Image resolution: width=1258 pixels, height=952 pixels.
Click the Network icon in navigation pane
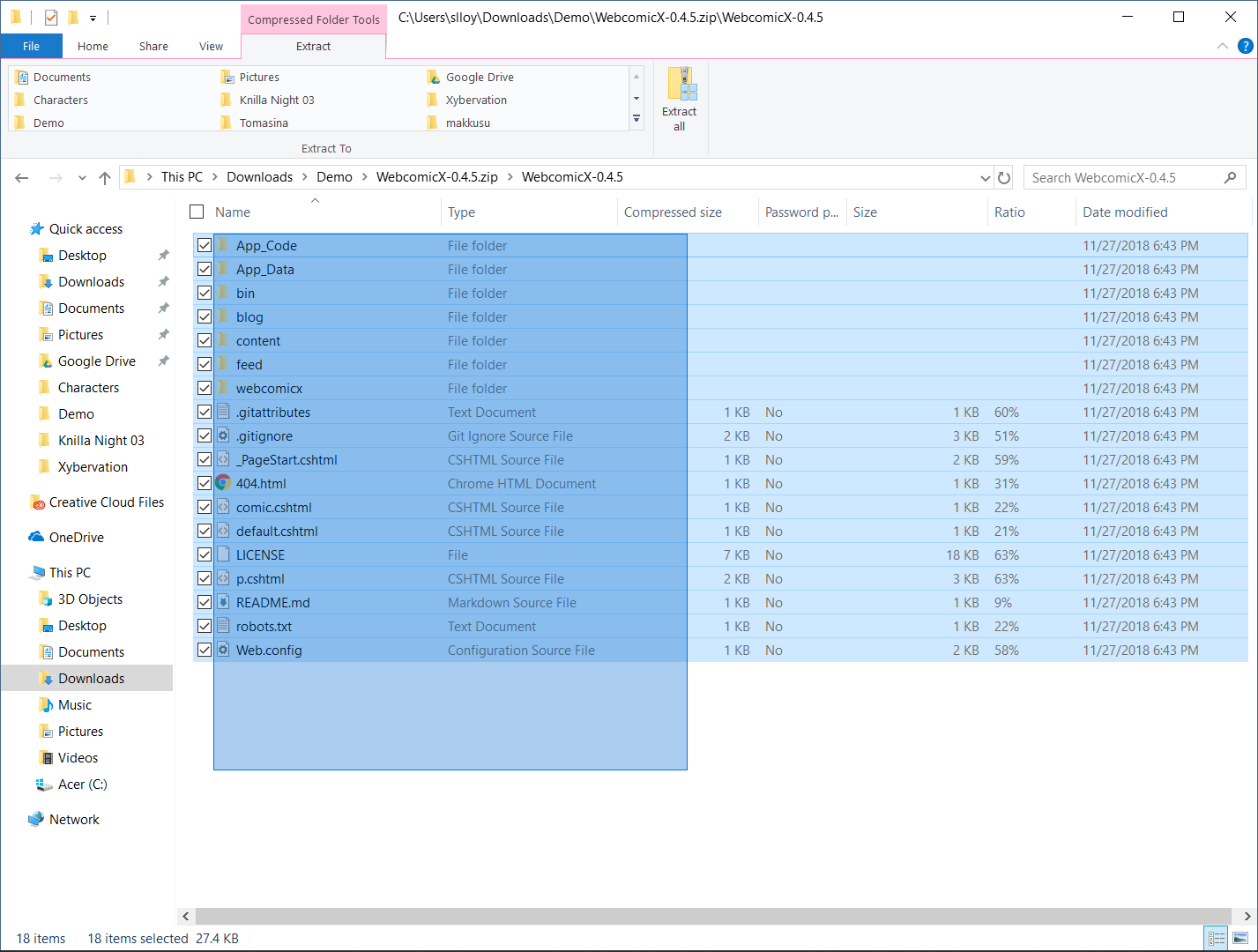pos(37,819)
